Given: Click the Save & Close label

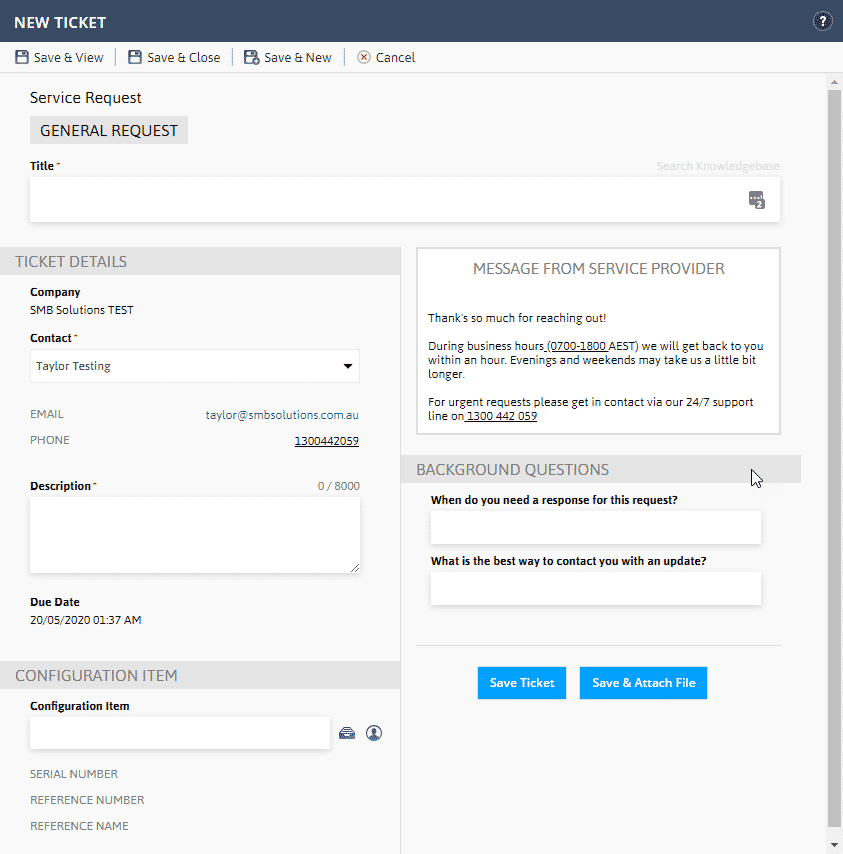Looking at the screenshot, I should click(184, 57).
